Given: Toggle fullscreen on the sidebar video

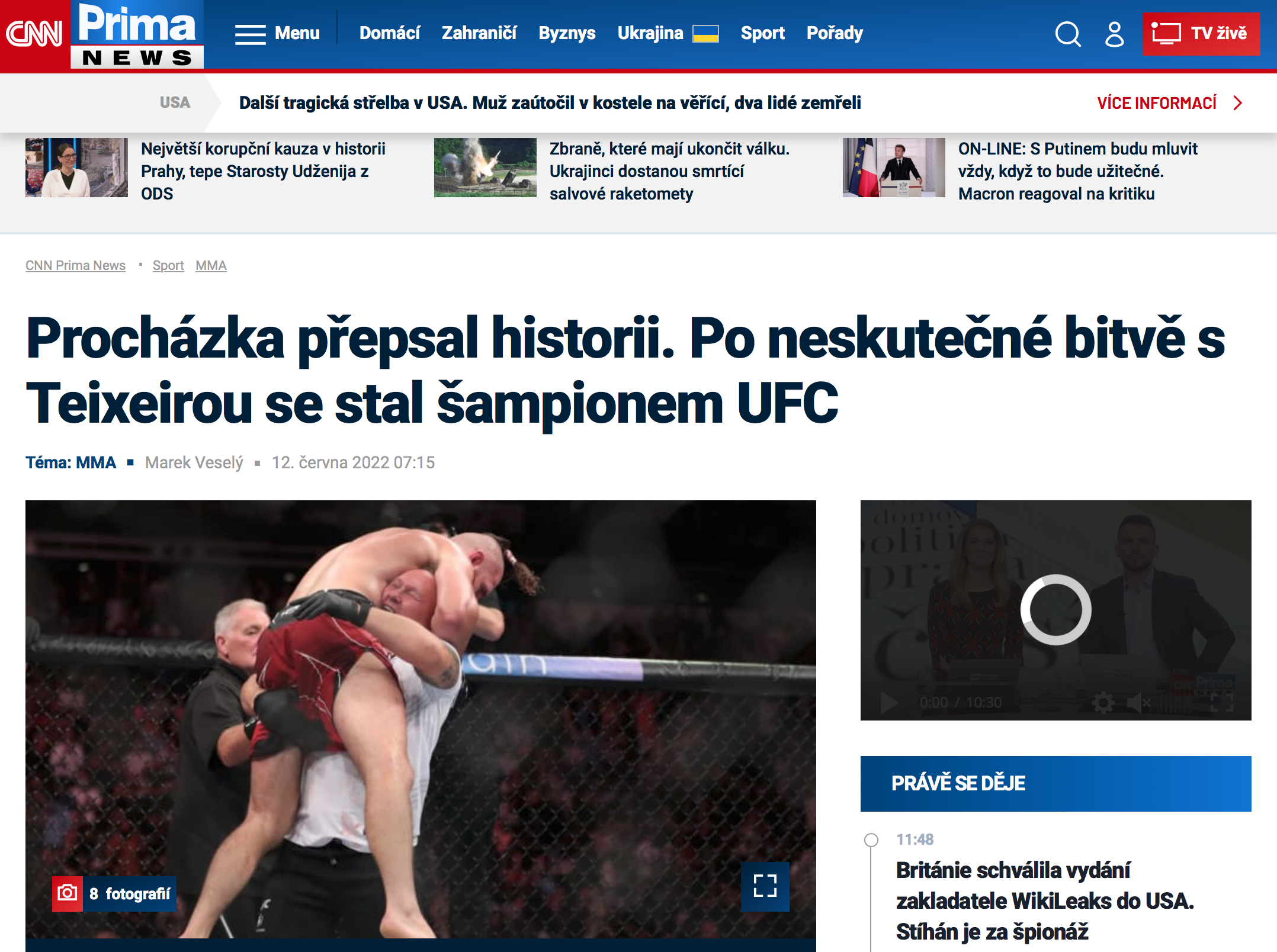Looking at the screenshot, I should (1221, 703).
